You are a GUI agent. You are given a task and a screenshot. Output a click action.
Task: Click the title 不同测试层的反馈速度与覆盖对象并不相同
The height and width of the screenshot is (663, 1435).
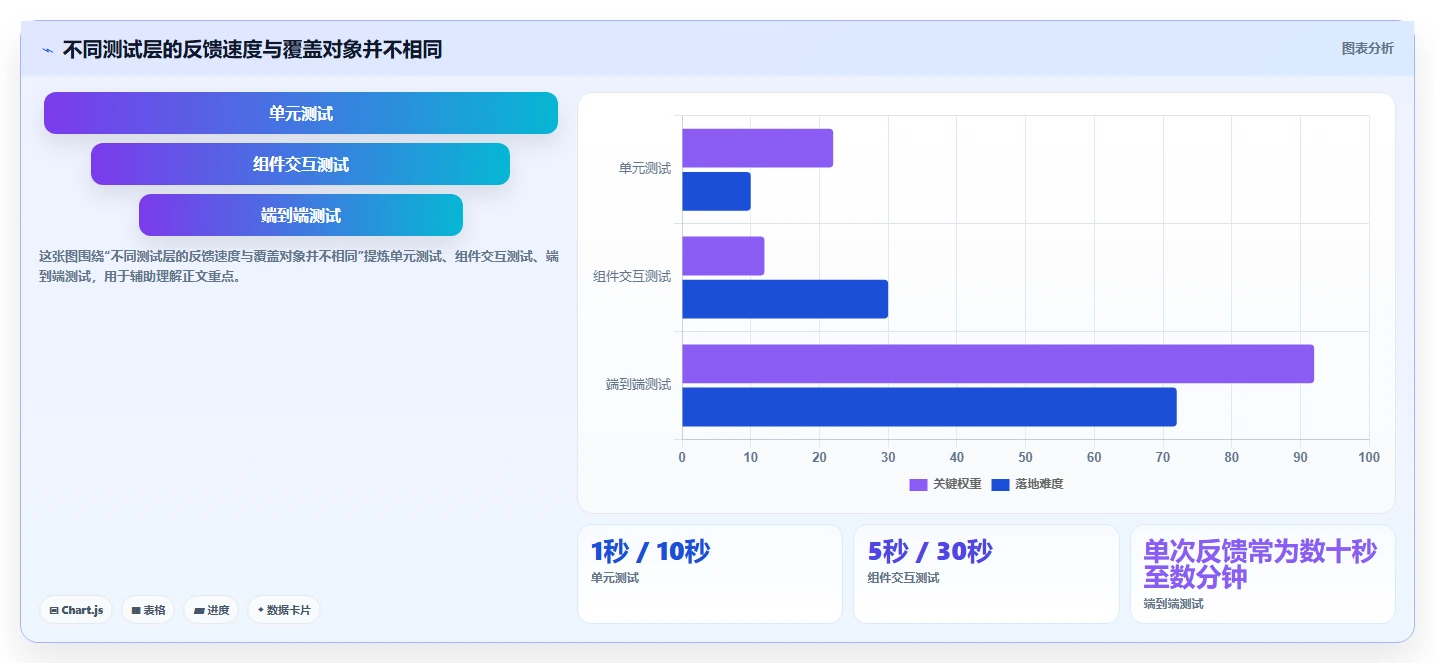click(252, 50)
